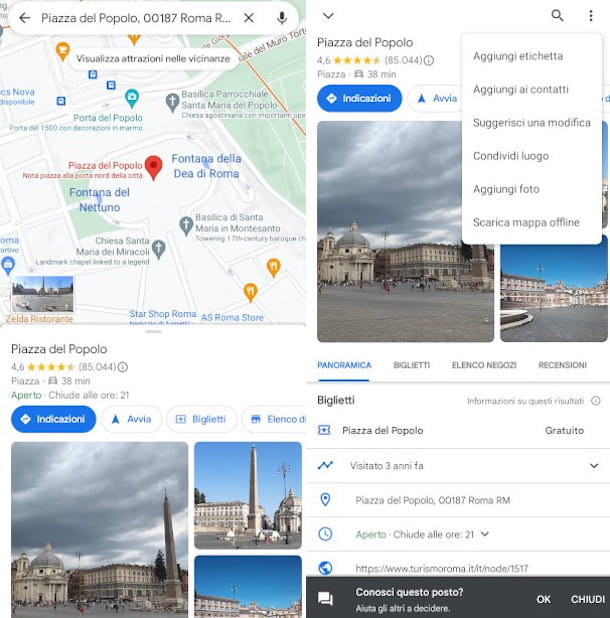This screenshot has width=610, height=618.
Task: Tap Fontana del Nettuno label on map
Action: [99, 200]
